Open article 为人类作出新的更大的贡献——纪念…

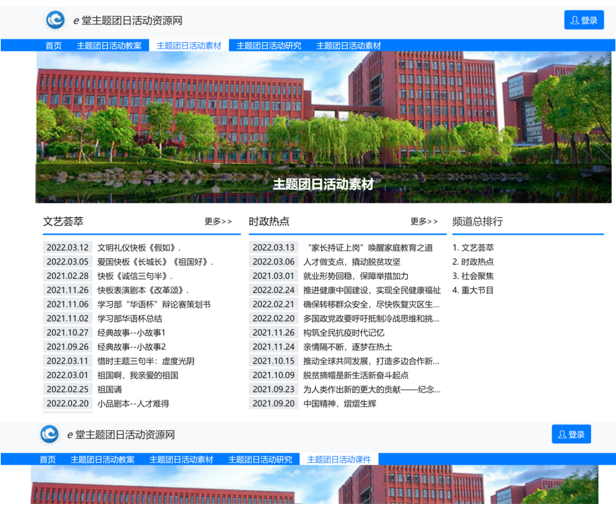tap(372, 389)
